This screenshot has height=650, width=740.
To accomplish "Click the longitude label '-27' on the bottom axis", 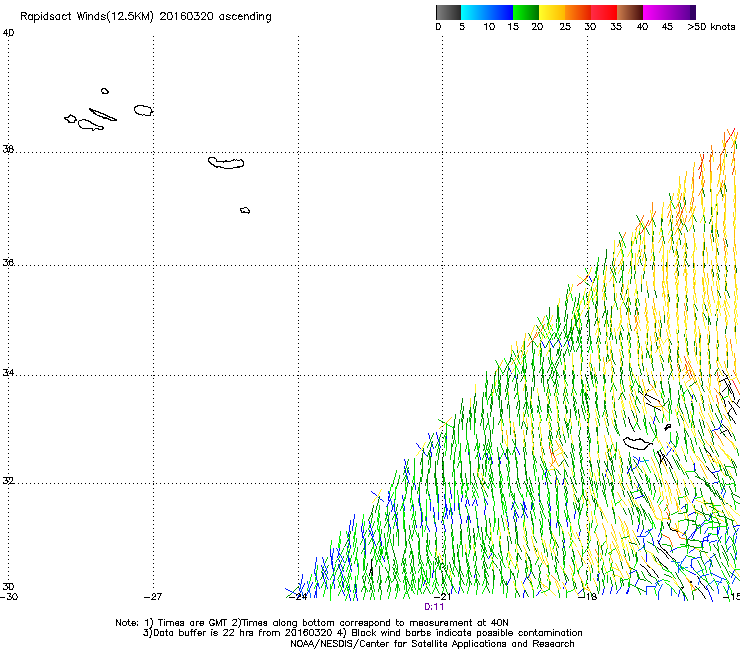I will pos(153,597).
